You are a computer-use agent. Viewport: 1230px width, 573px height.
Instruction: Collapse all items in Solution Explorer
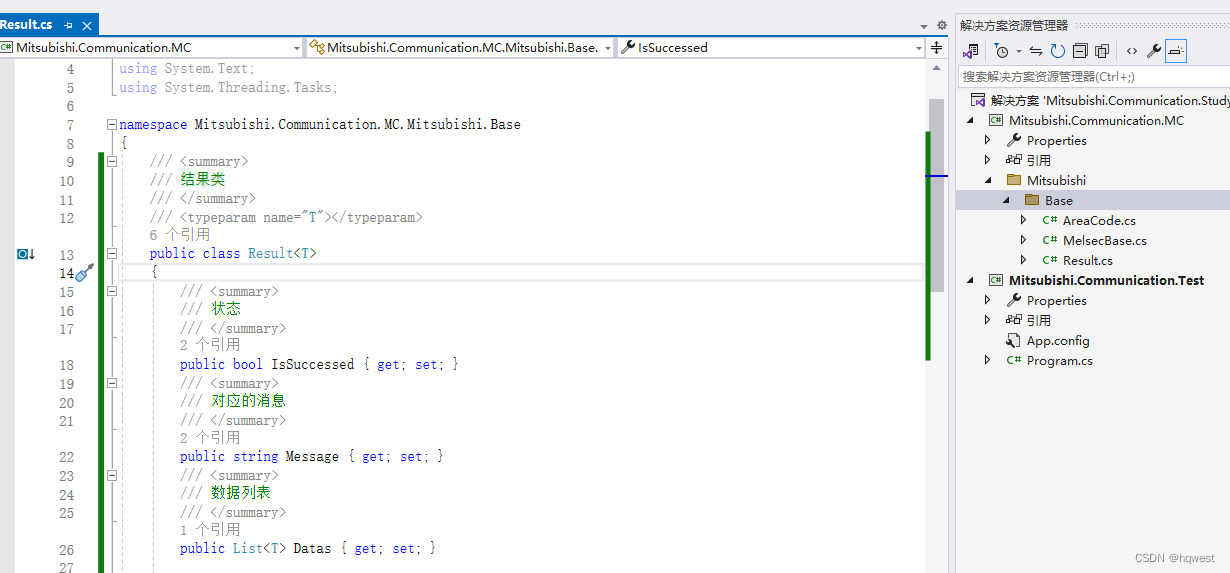(1080, 51)
